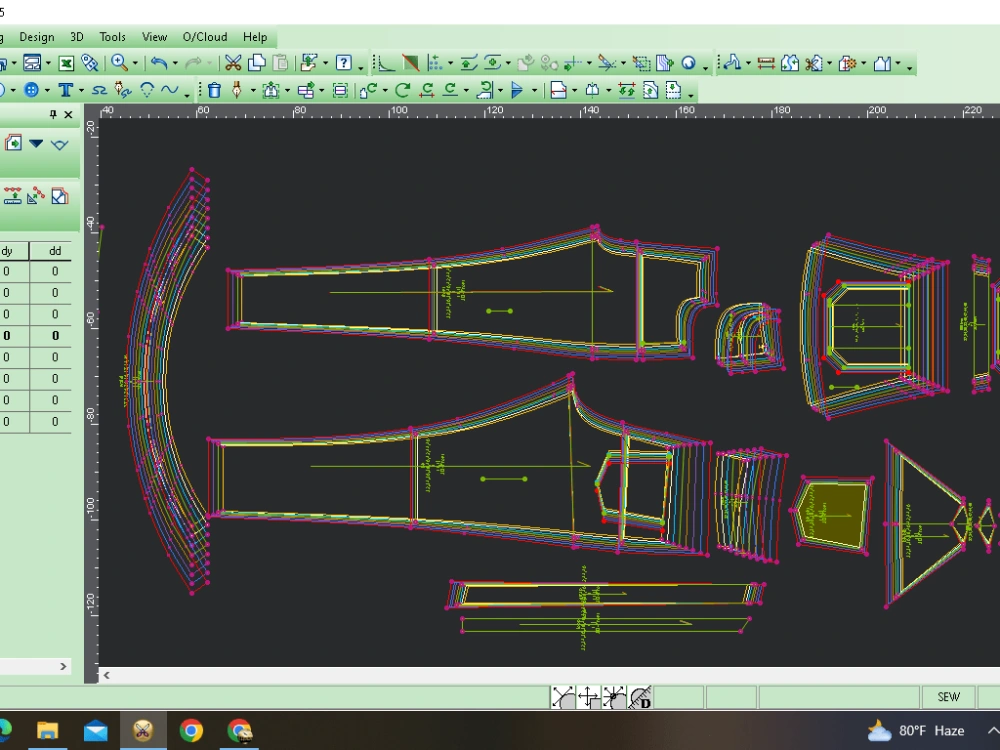Click the help question mark button

pyautogui.click(x=343, y=63)
